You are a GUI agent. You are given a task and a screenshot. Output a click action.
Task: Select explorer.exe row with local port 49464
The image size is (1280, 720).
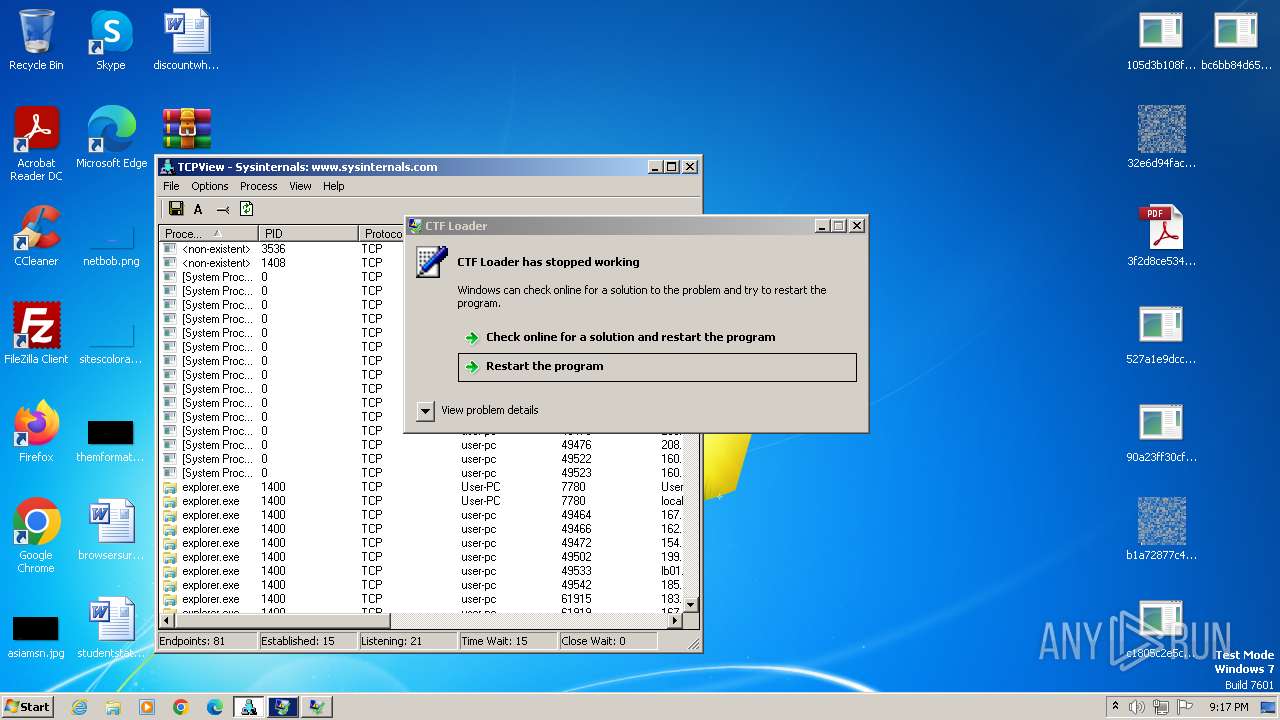tap(420, 515)
